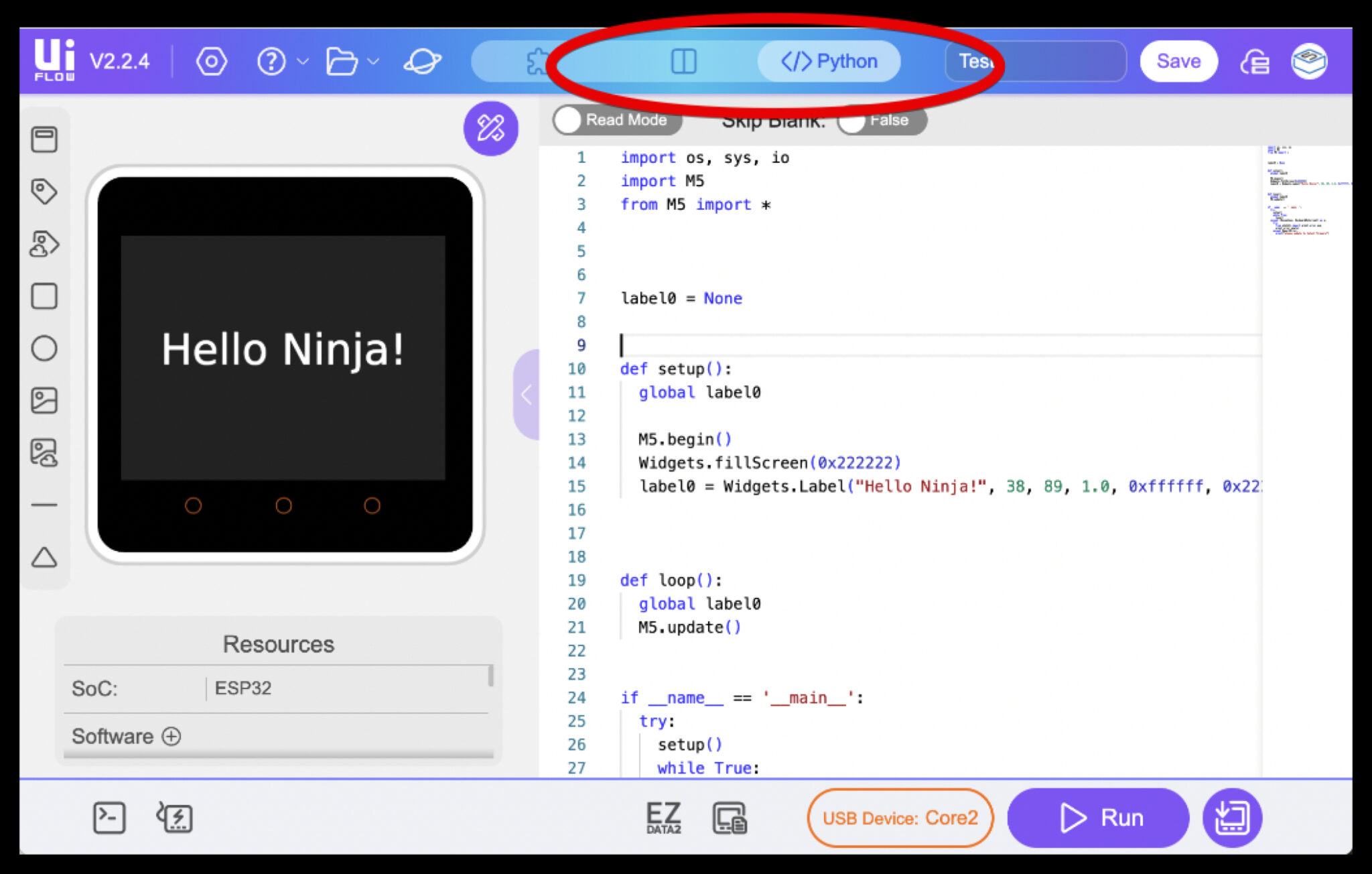Viewport: 1372px width, 874px height.
Task: Click the Resources panel scrollbar
Action: [x=491, y=676]
